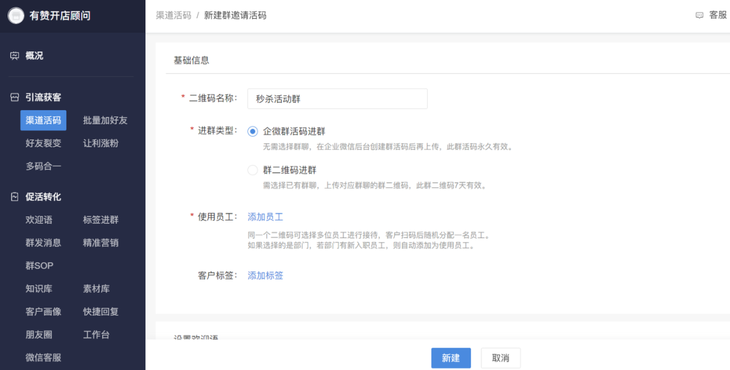Click the 取消 cancel button

click(x=500, y=358)
